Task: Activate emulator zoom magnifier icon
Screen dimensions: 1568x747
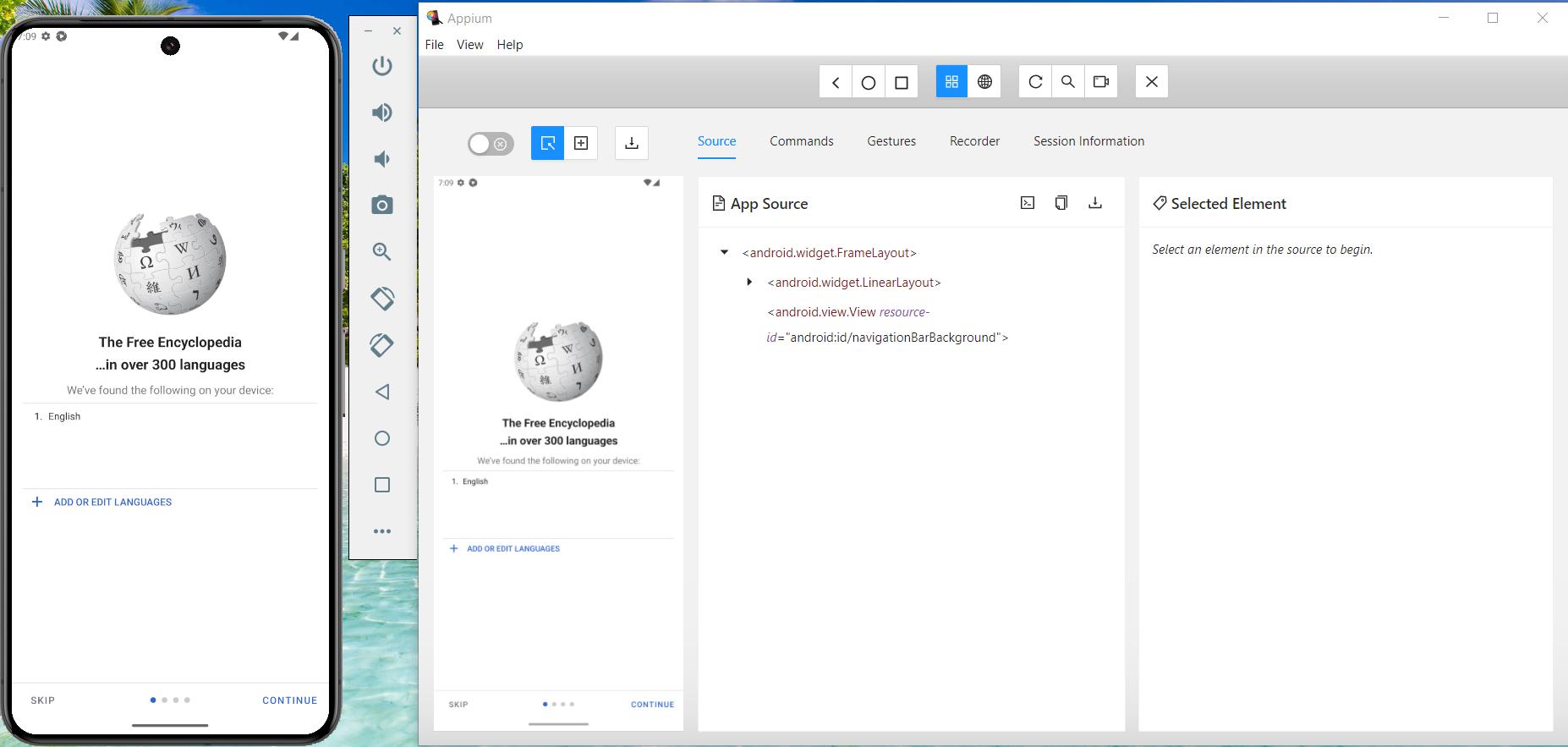Action: (382, 251)
